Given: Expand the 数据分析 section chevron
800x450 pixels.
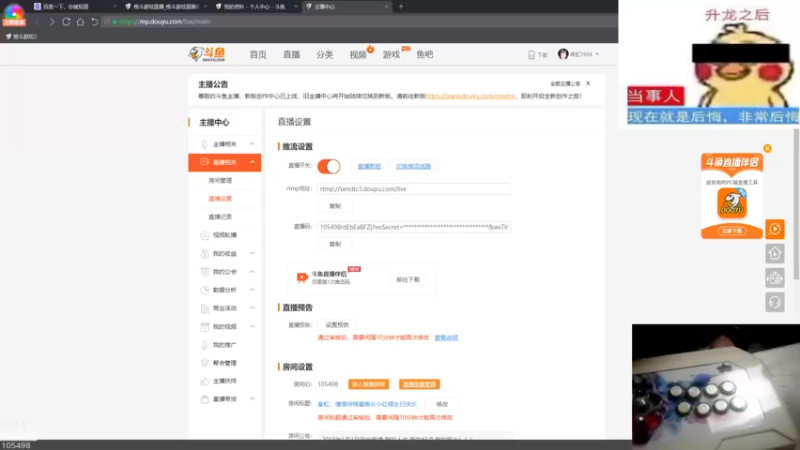Looking at the screenshot, I should (252, 290).
